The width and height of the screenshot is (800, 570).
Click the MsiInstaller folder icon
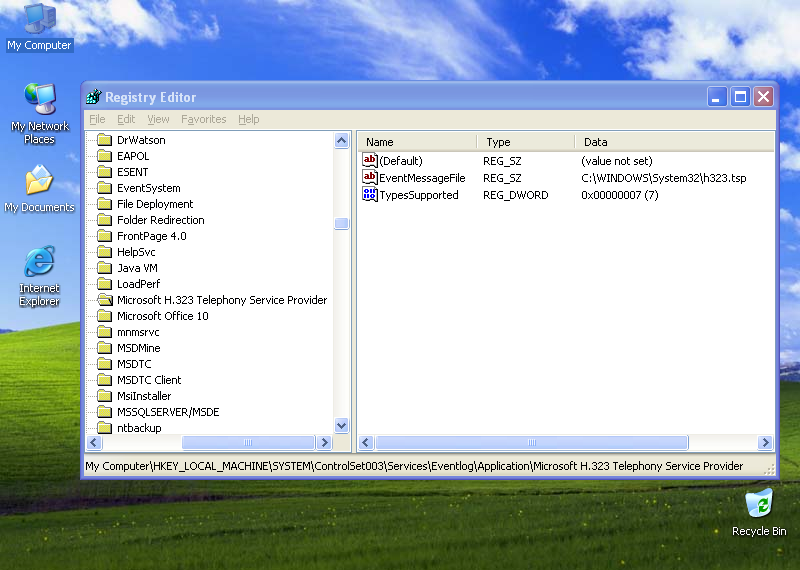tap(105, 395)
